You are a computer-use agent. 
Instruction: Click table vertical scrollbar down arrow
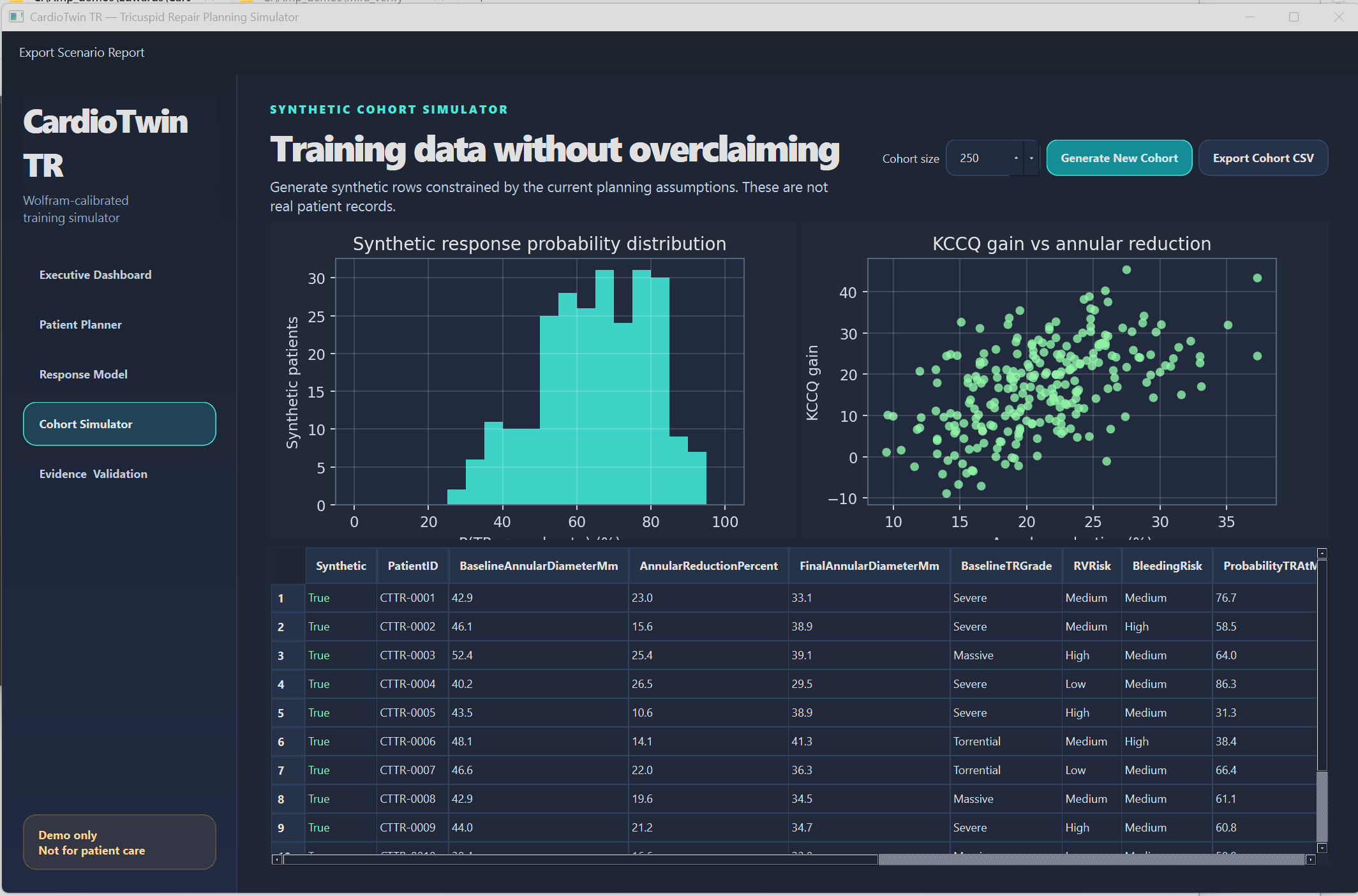pos(1322,848)
